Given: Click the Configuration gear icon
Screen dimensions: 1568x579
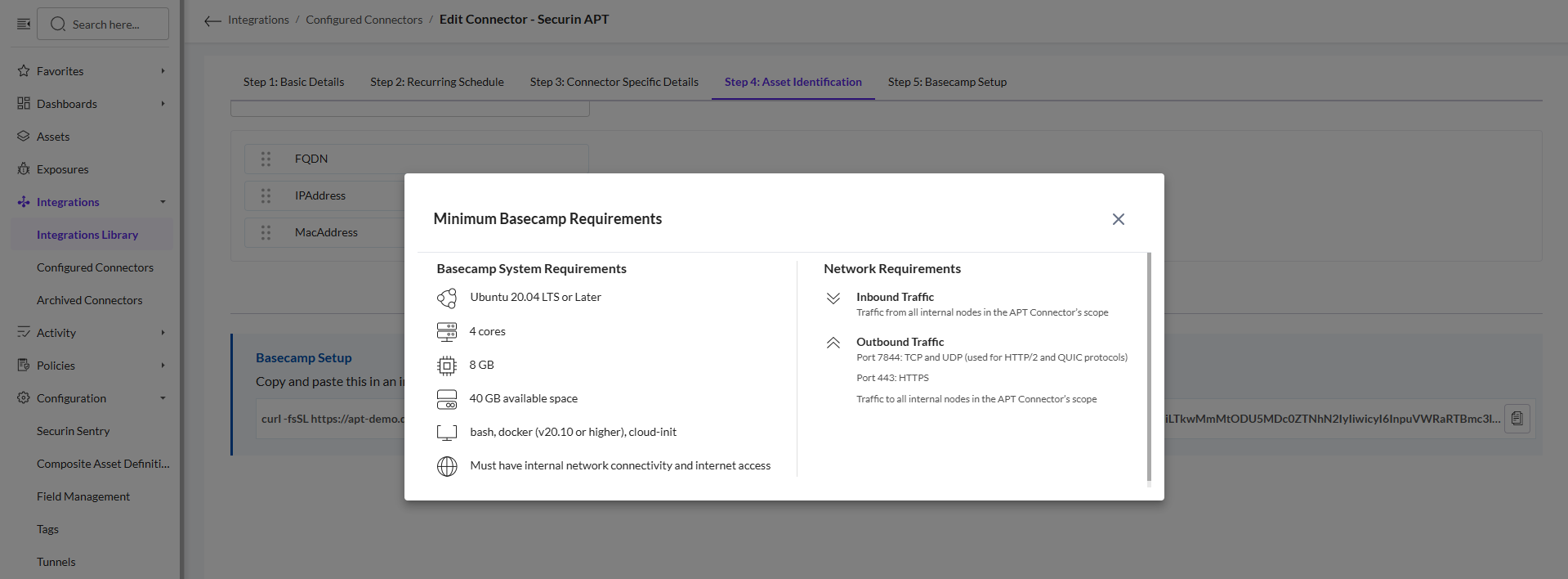Looking at the screenshot, I should (x=24, y=398).
